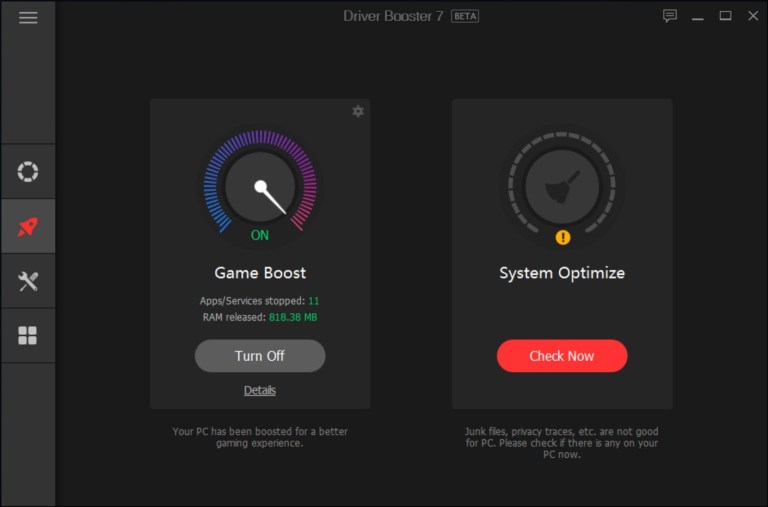768x507 pixels.
Task: Click the Game Boost heading
Action: click(x=260, y=273)
